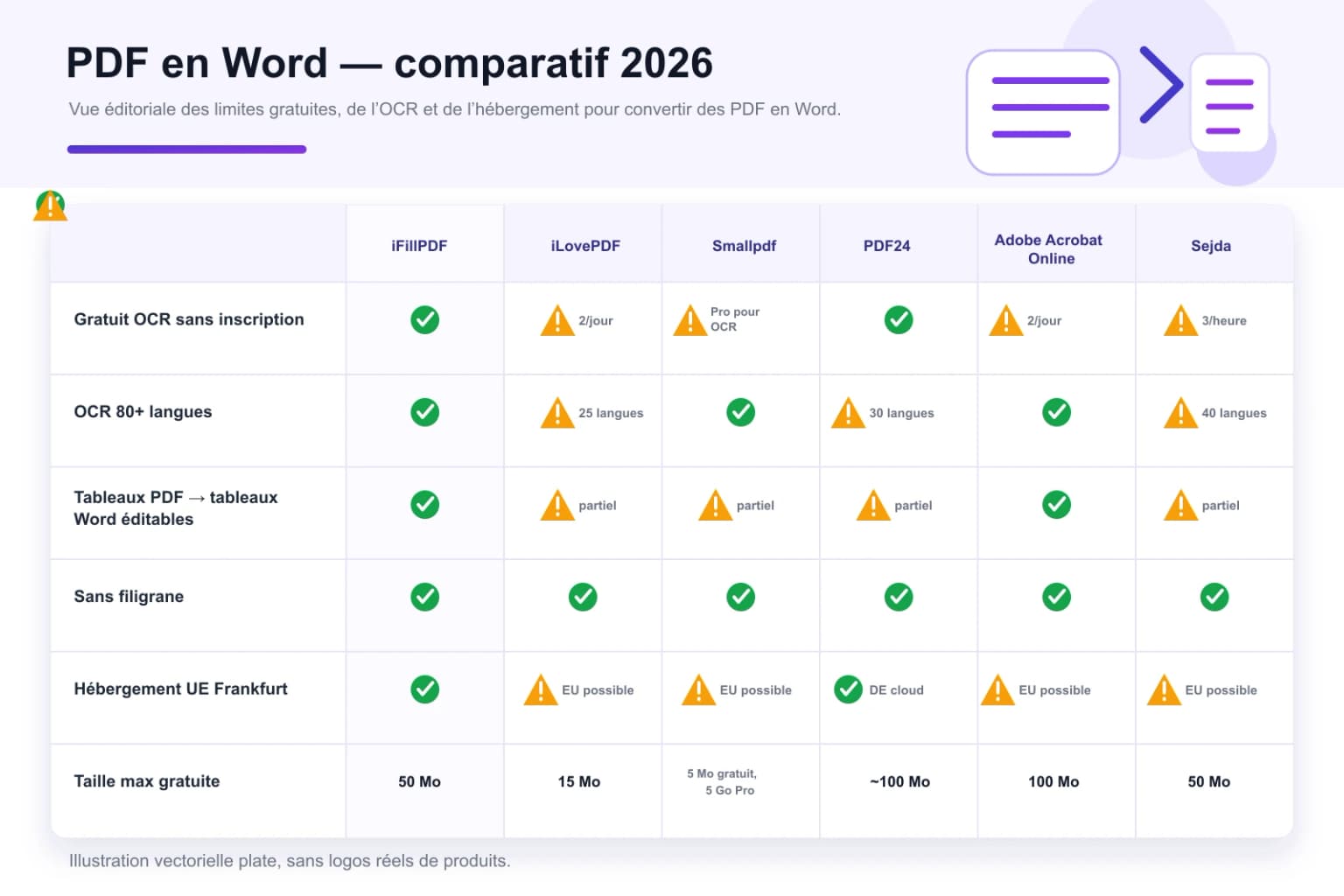1344x896 pixels.
Task: Click the ~100 Mo size value
Action: [x=899, y=781]
